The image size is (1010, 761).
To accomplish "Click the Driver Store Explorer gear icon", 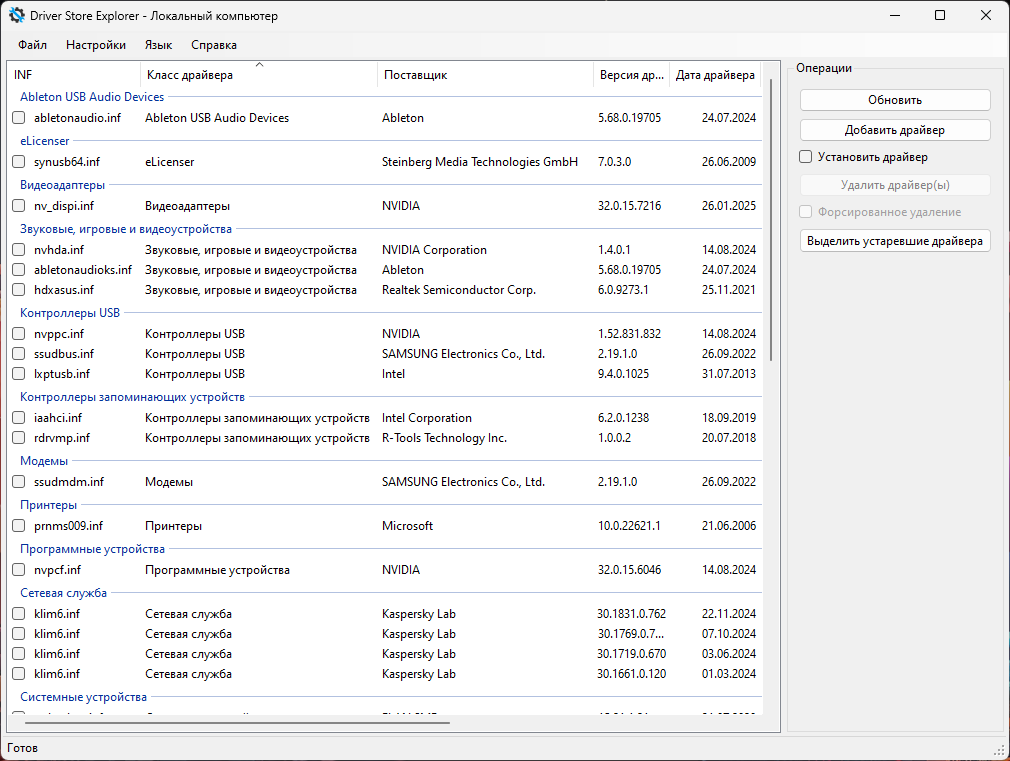I will coord(16,15).
